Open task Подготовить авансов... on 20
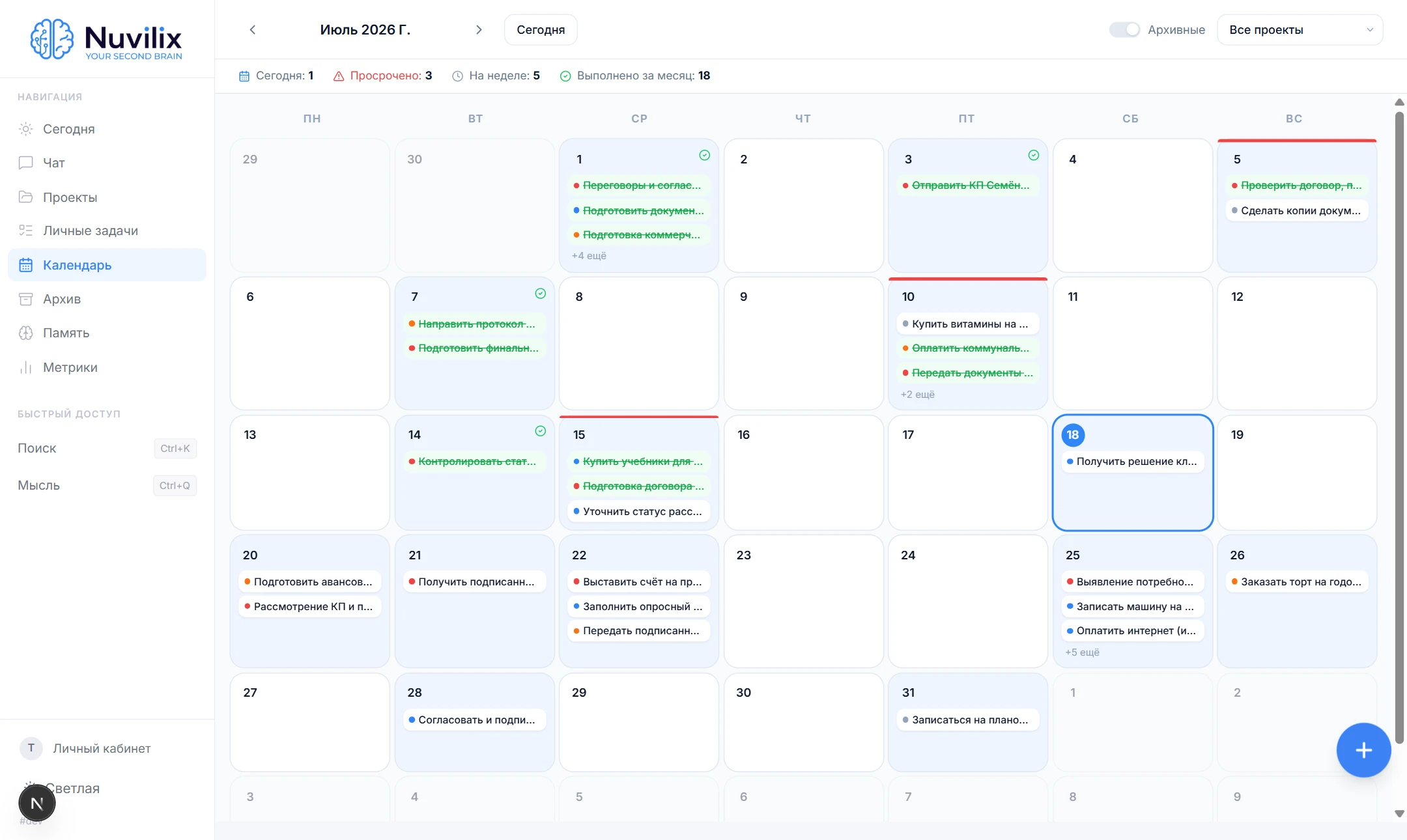Viewport: 1407px width, 840px height. click(x=310, y=581)
